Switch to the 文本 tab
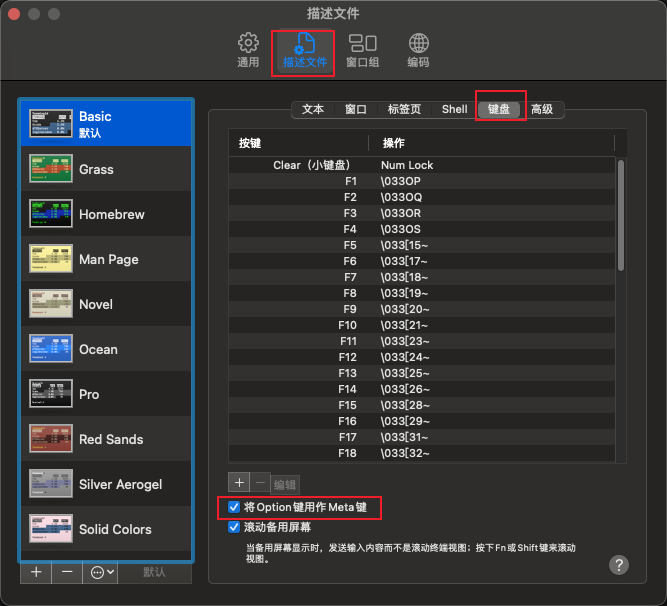 coord(313,110)
